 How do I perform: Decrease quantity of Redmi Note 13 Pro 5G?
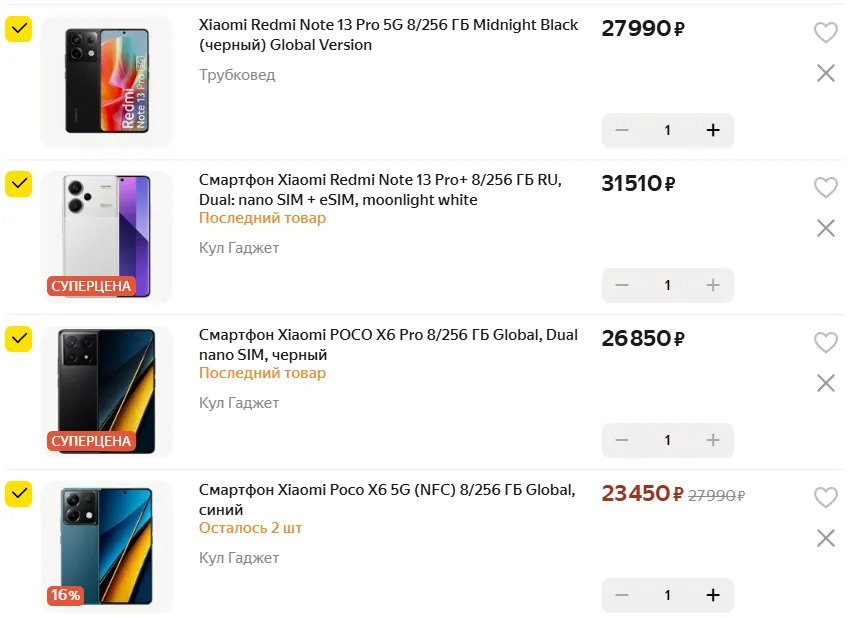click(x=622, y=130)
